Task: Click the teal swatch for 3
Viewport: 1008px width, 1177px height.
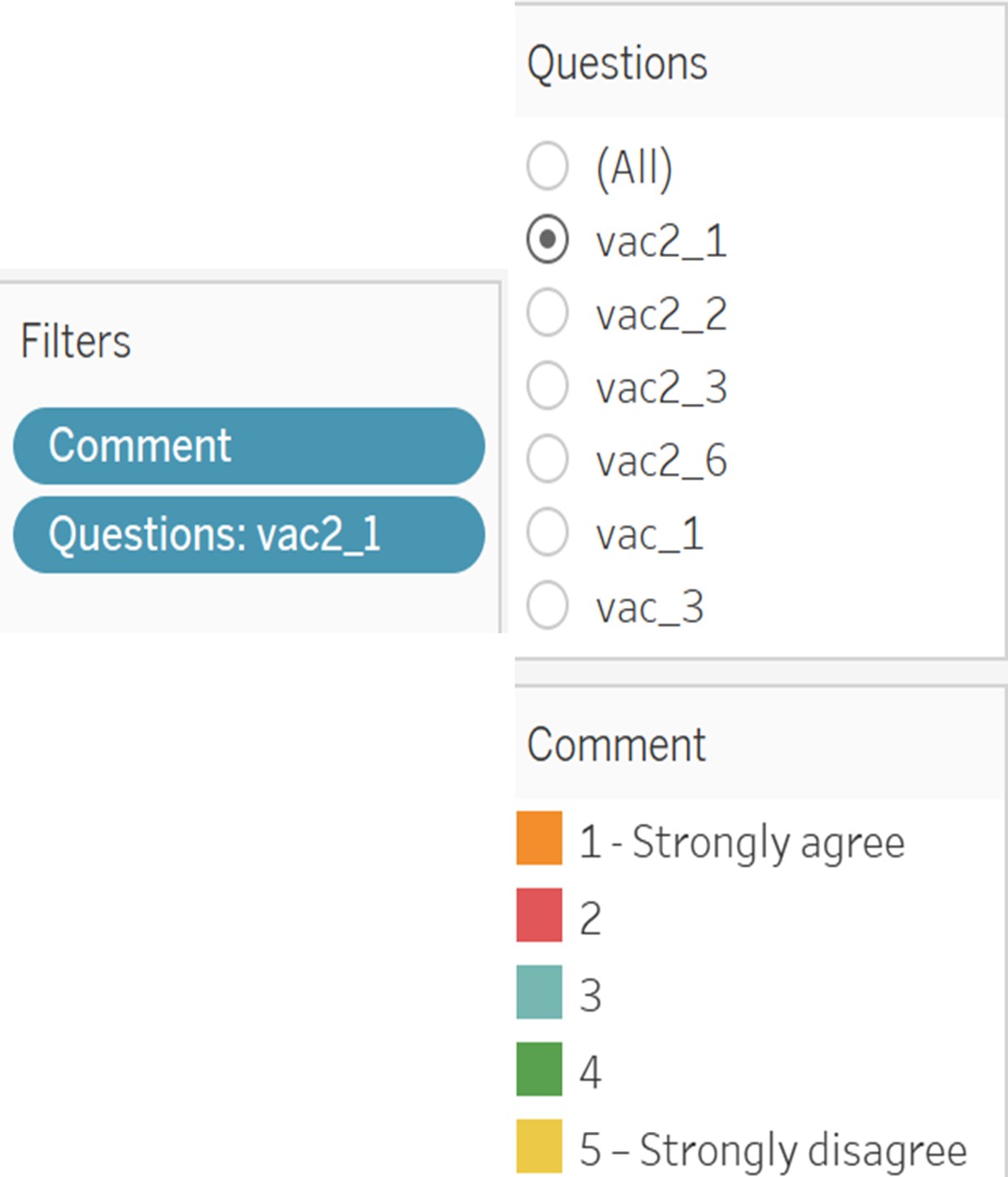Action: click(539, 992)
